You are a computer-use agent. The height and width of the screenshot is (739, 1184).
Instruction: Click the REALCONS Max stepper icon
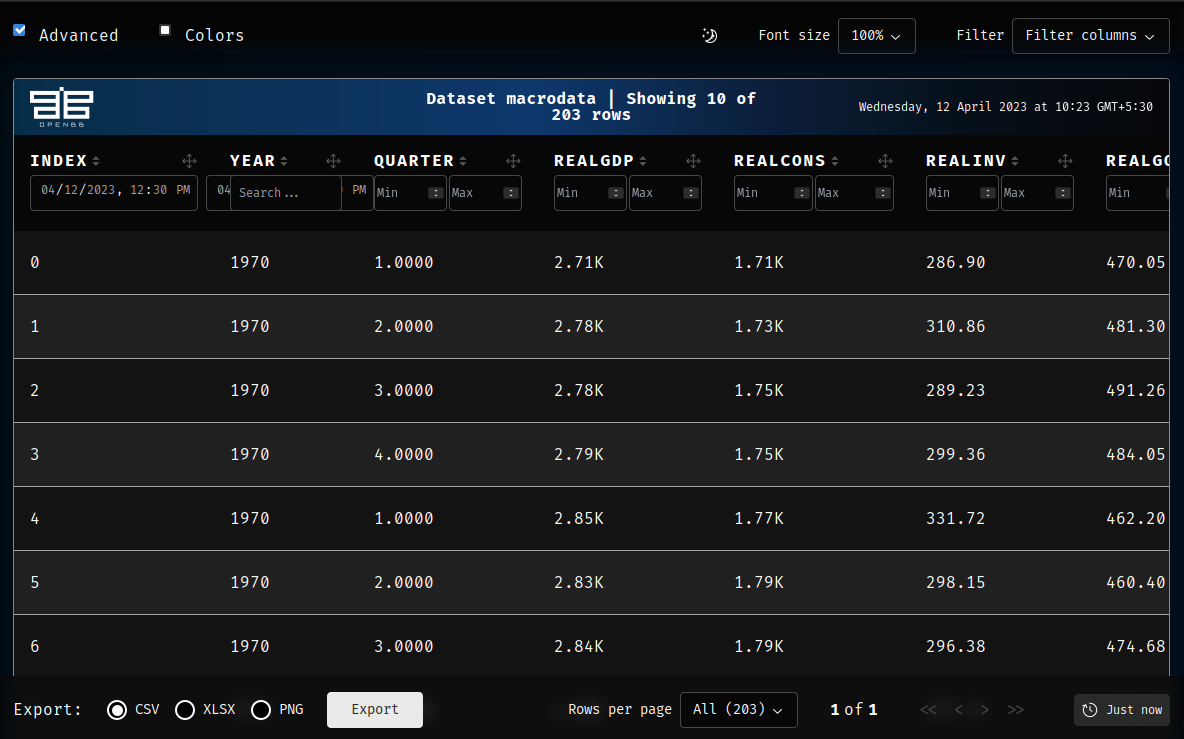(882, 193)
